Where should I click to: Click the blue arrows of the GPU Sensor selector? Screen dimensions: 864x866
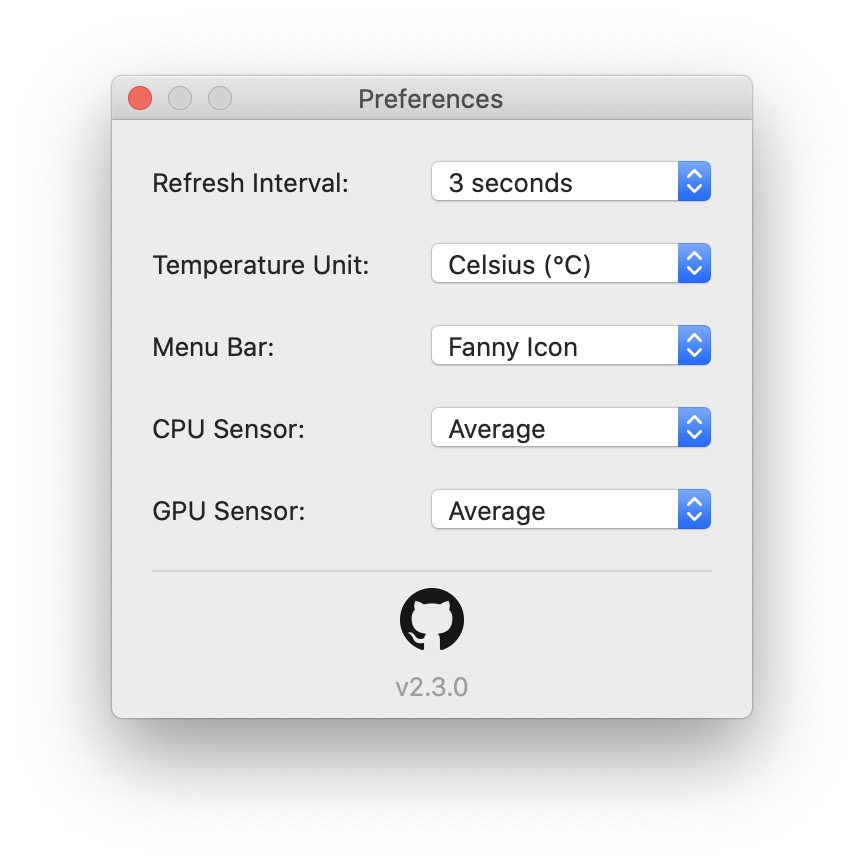pos(695,511)
